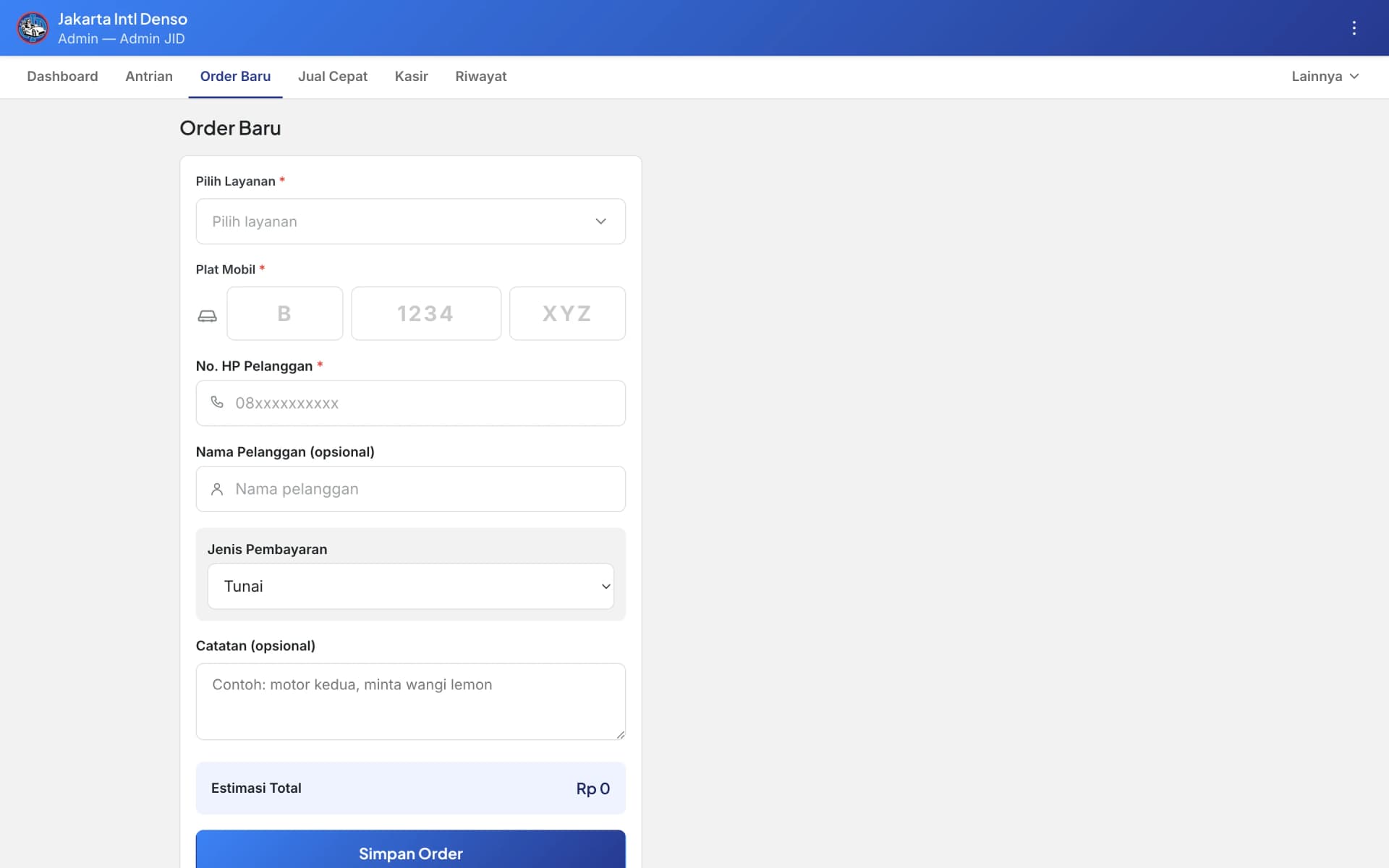This screenshot has width=1389, height=868.
Task: Open the Jual Cepat tab
Action: pyautogui.click(x=333, y=77)
